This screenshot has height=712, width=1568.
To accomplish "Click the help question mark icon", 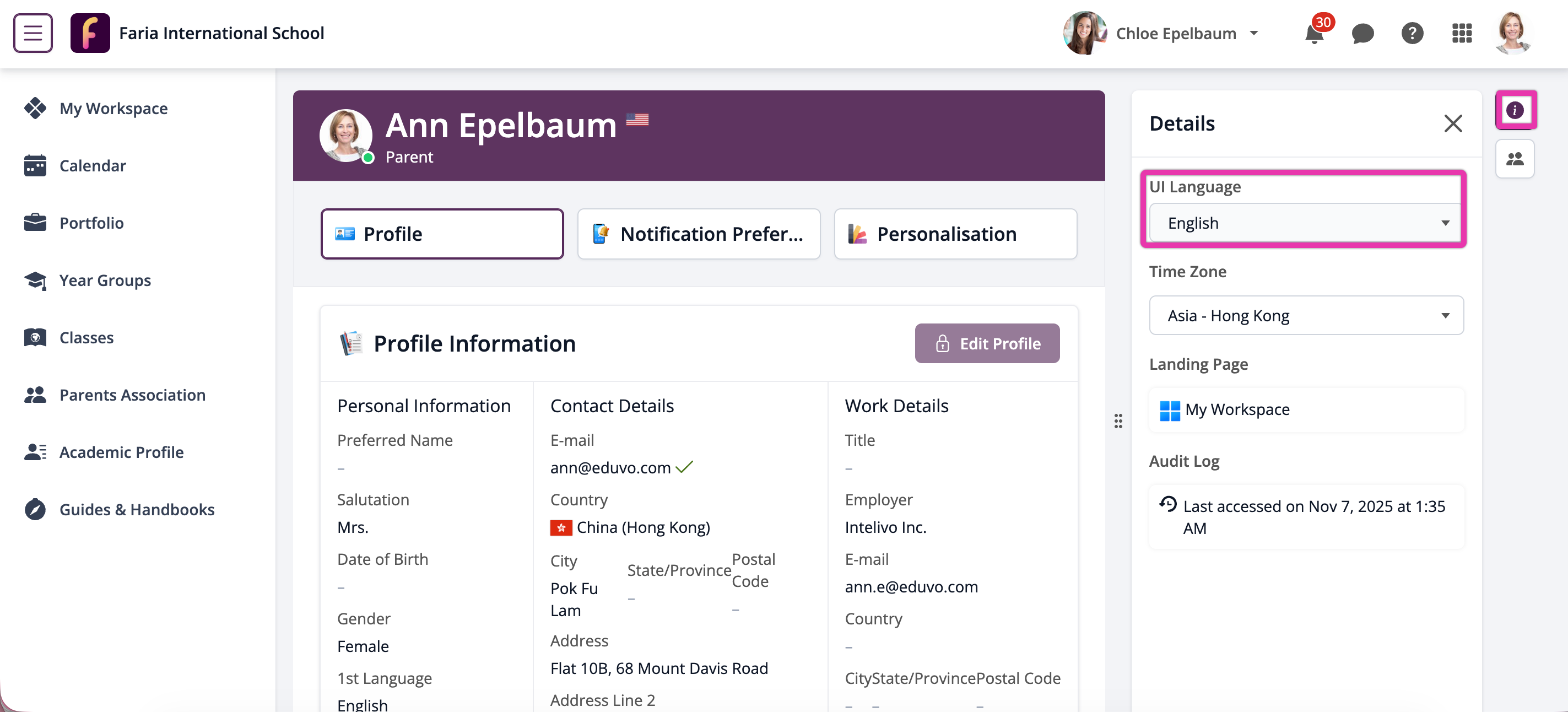I will click(1412, 34).
